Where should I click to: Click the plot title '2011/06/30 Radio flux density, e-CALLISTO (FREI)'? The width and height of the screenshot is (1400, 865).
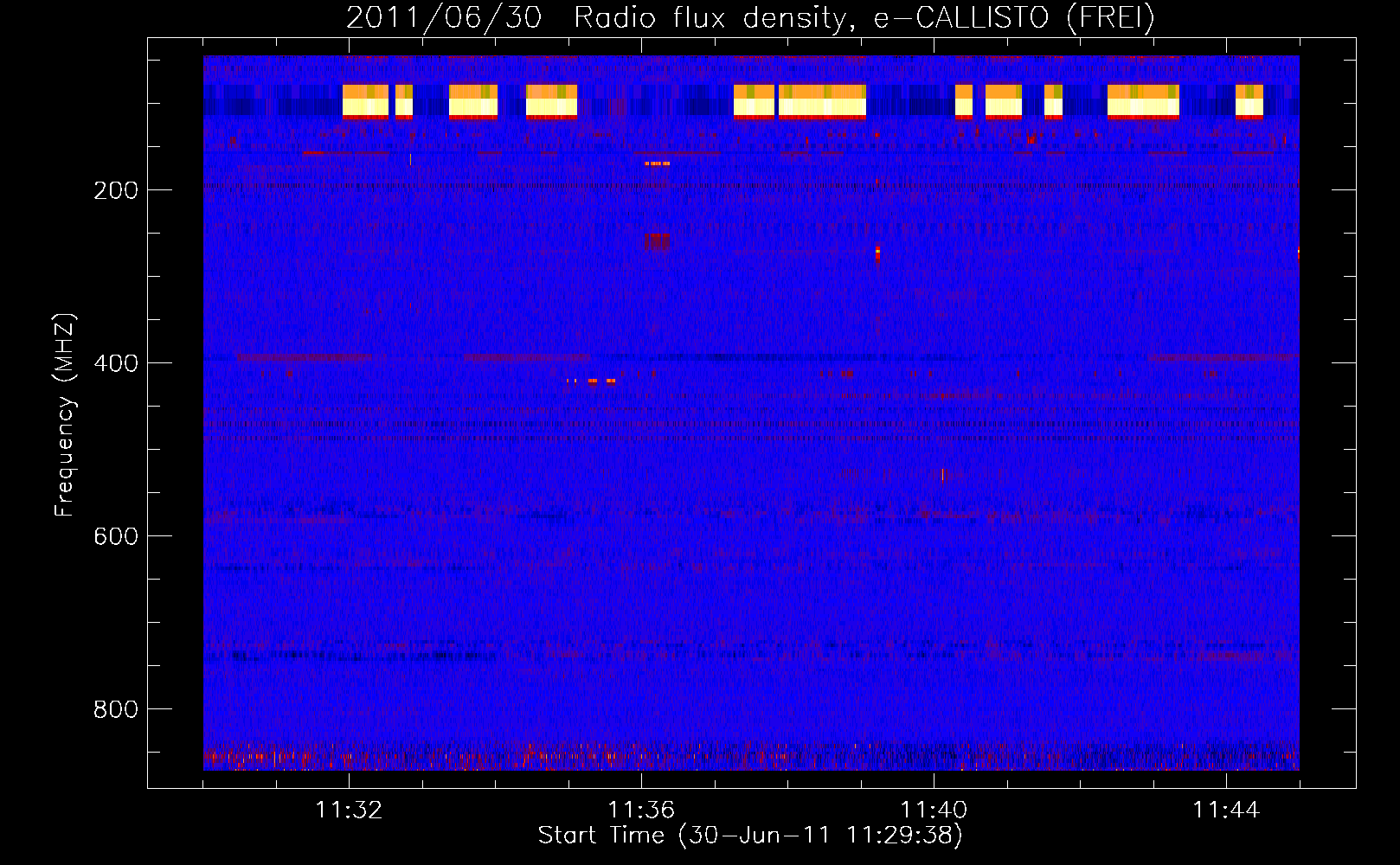point(750,17)
